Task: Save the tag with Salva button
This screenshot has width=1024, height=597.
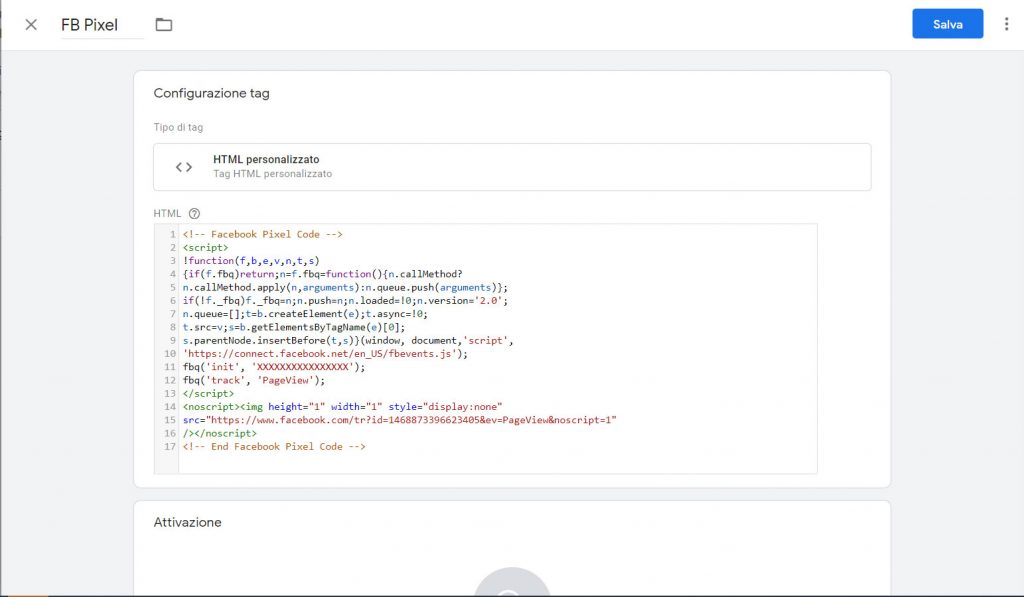Action: (948, 24)
